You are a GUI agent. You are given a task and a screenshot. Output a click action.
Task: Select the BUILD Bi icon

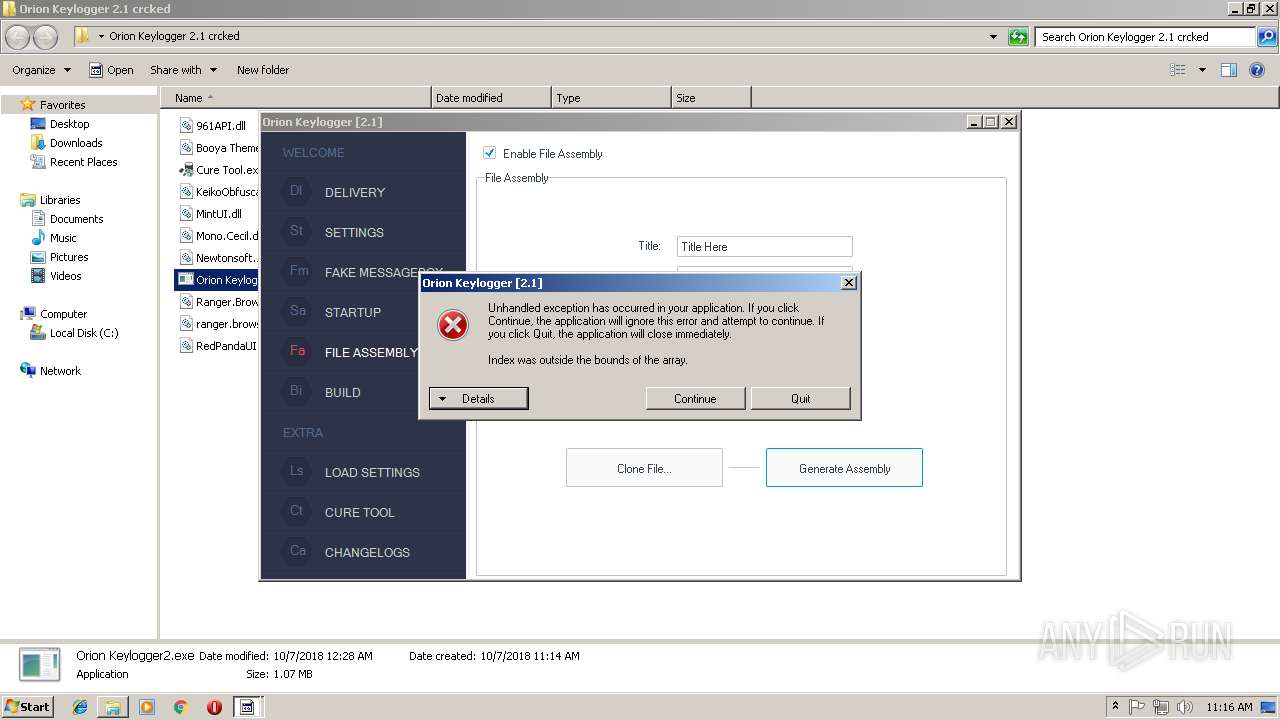296,391
